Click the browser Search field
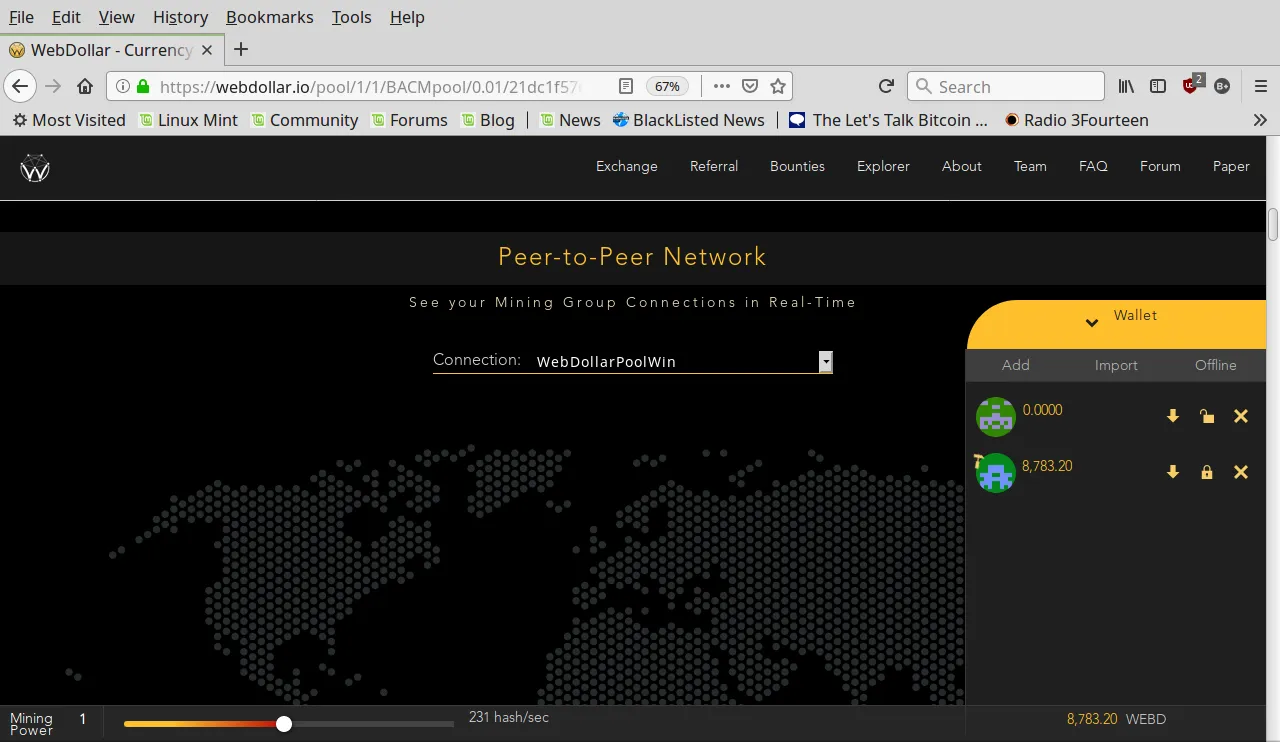Image resolution: width=1280 pixels, height=742 pixels. pos(1006,86)
